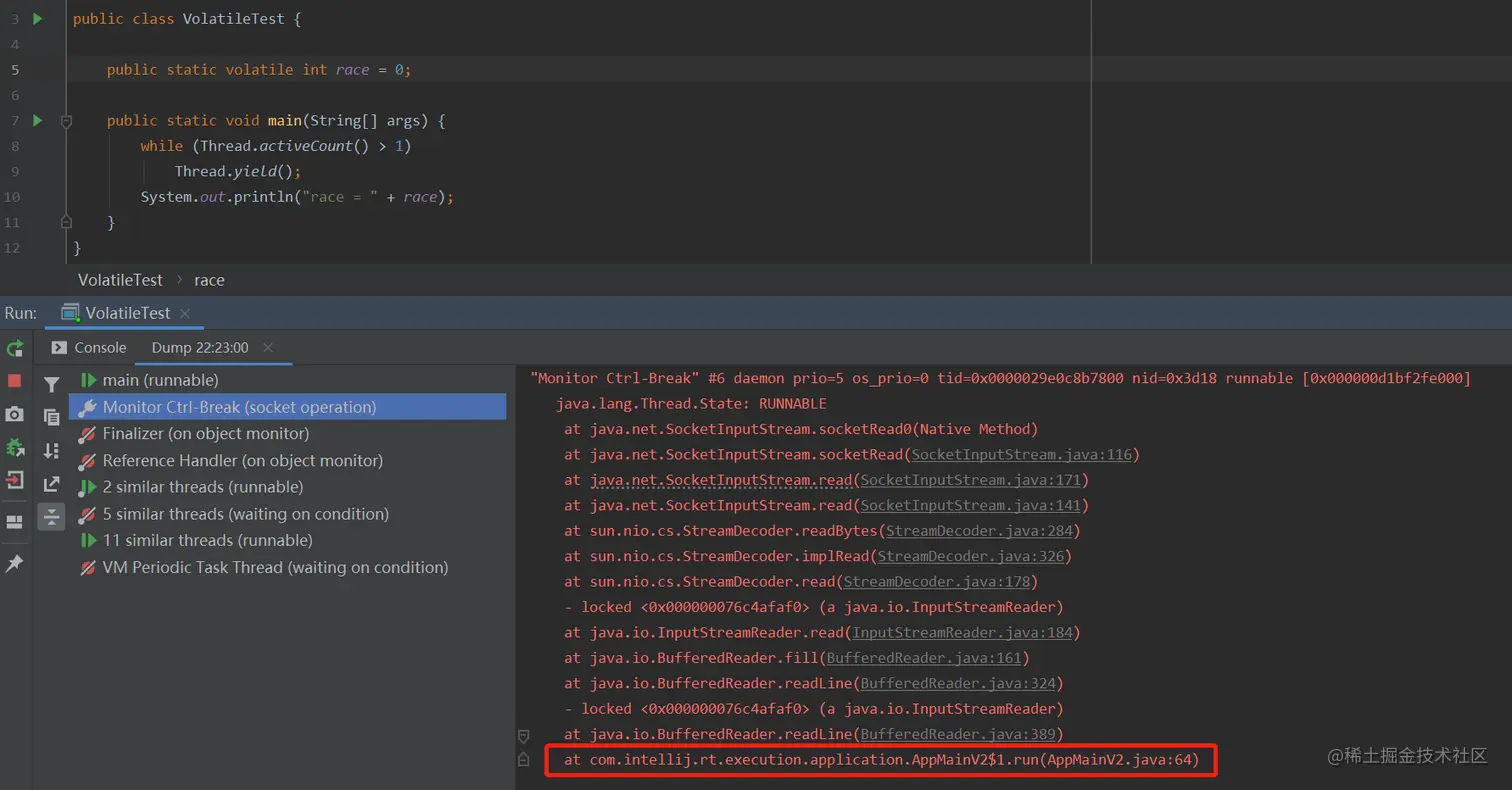Select Monitor Ctrl-Break (socket operation) thread

[288, 407]
